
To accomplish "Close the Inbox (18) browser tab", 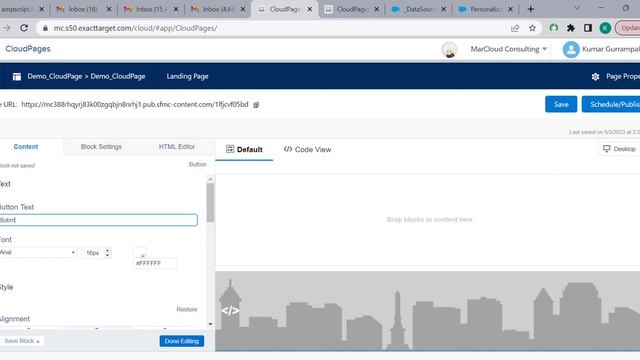I will click(x=109, y=9).
